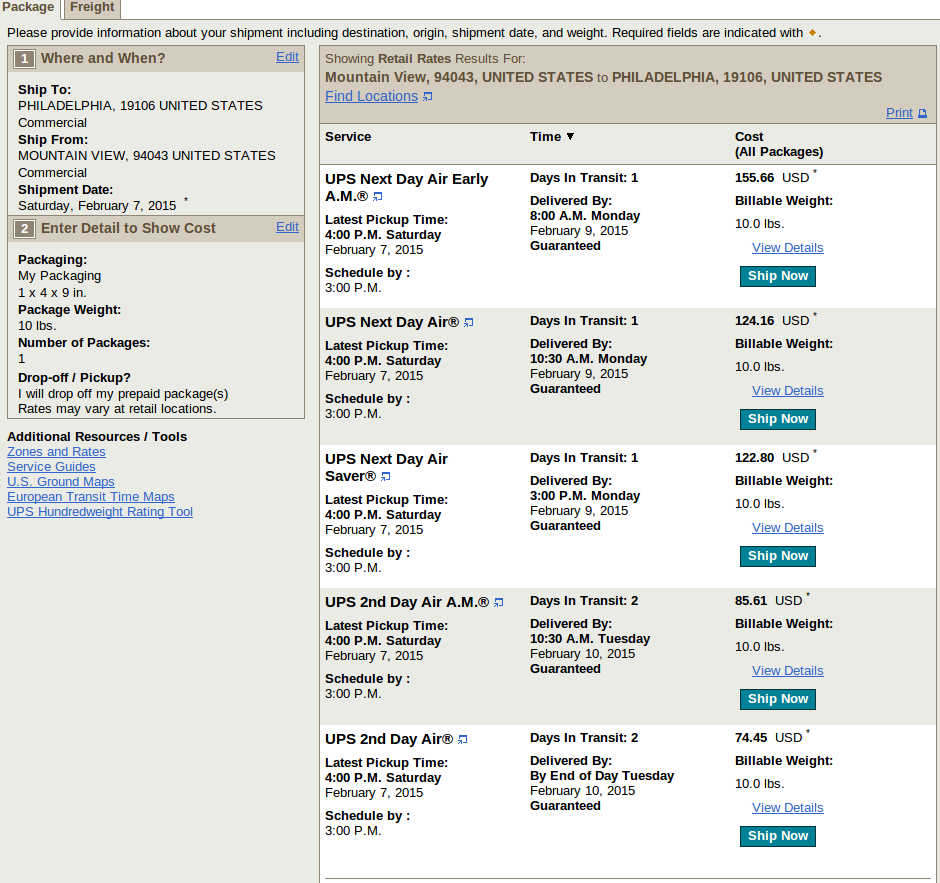Viewport: 940px width, 883px height.
Task: Click the Time column header
Action: coord(546,137)
